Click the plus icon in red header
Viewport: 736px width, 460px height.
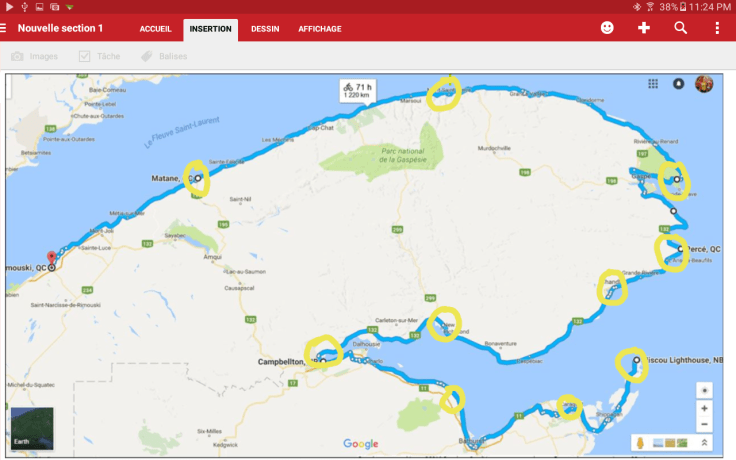point(644,28)
